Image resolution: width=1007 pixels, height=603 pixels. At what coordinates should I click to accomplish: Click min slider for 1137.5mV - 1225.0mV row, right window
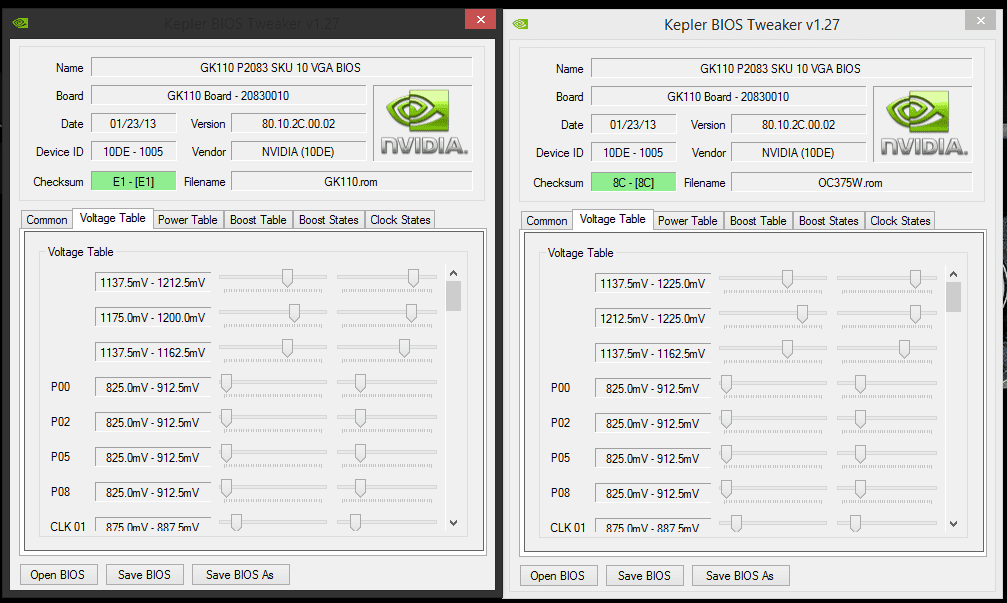pos(787,279)
